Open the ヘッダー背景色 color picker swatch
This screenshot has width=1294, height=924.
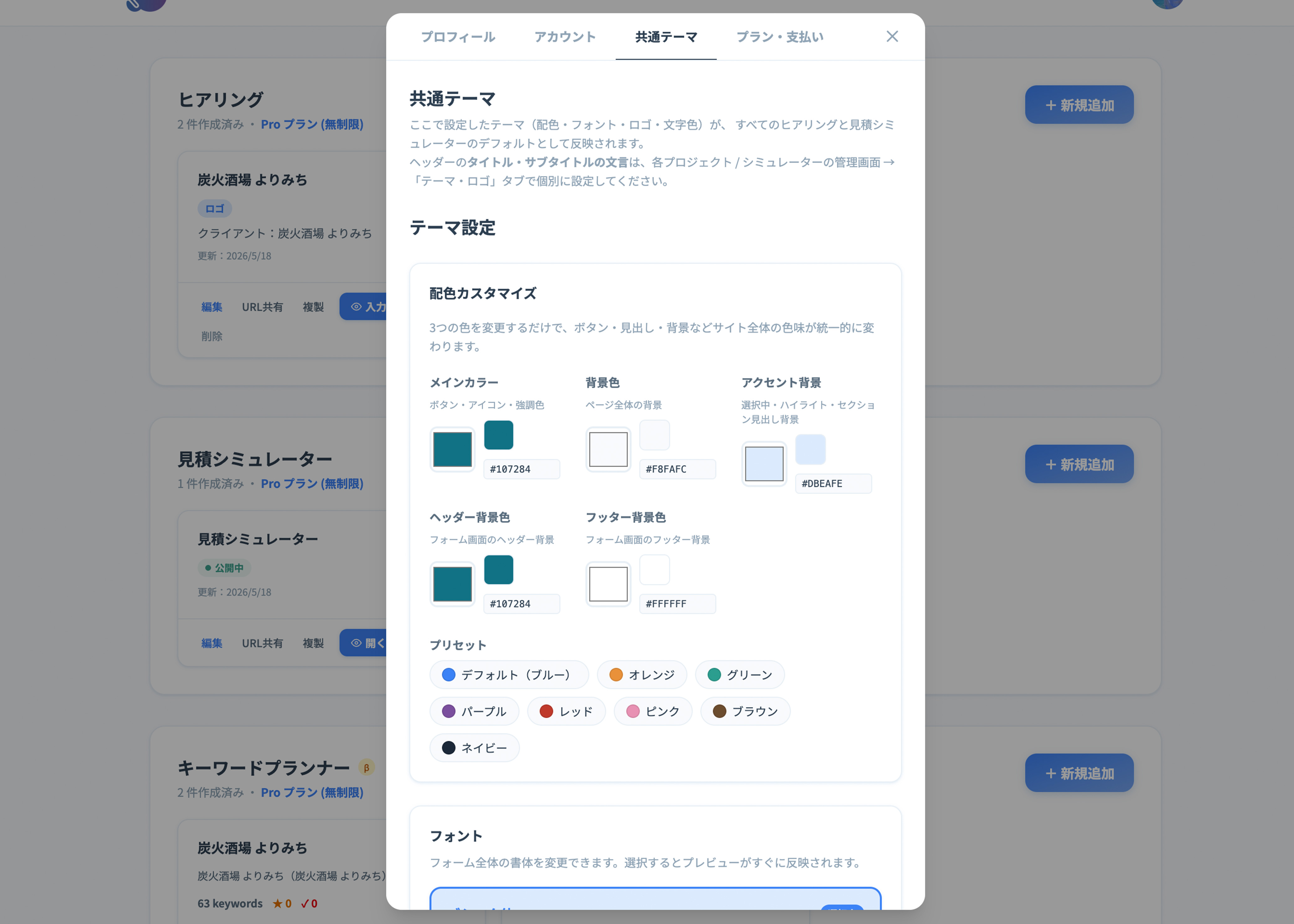pyautogui.click(x=452, y=584)
